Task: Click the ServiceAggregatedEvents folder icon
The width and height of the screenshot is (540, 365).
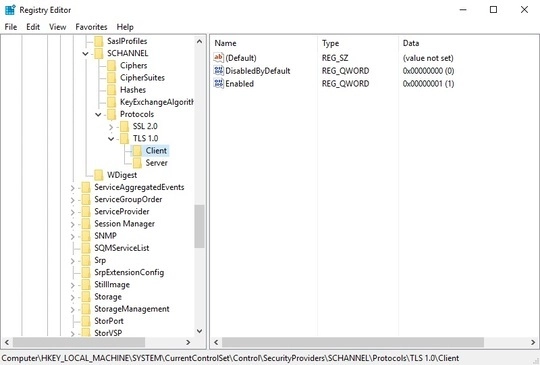Action: click(86, 187)
